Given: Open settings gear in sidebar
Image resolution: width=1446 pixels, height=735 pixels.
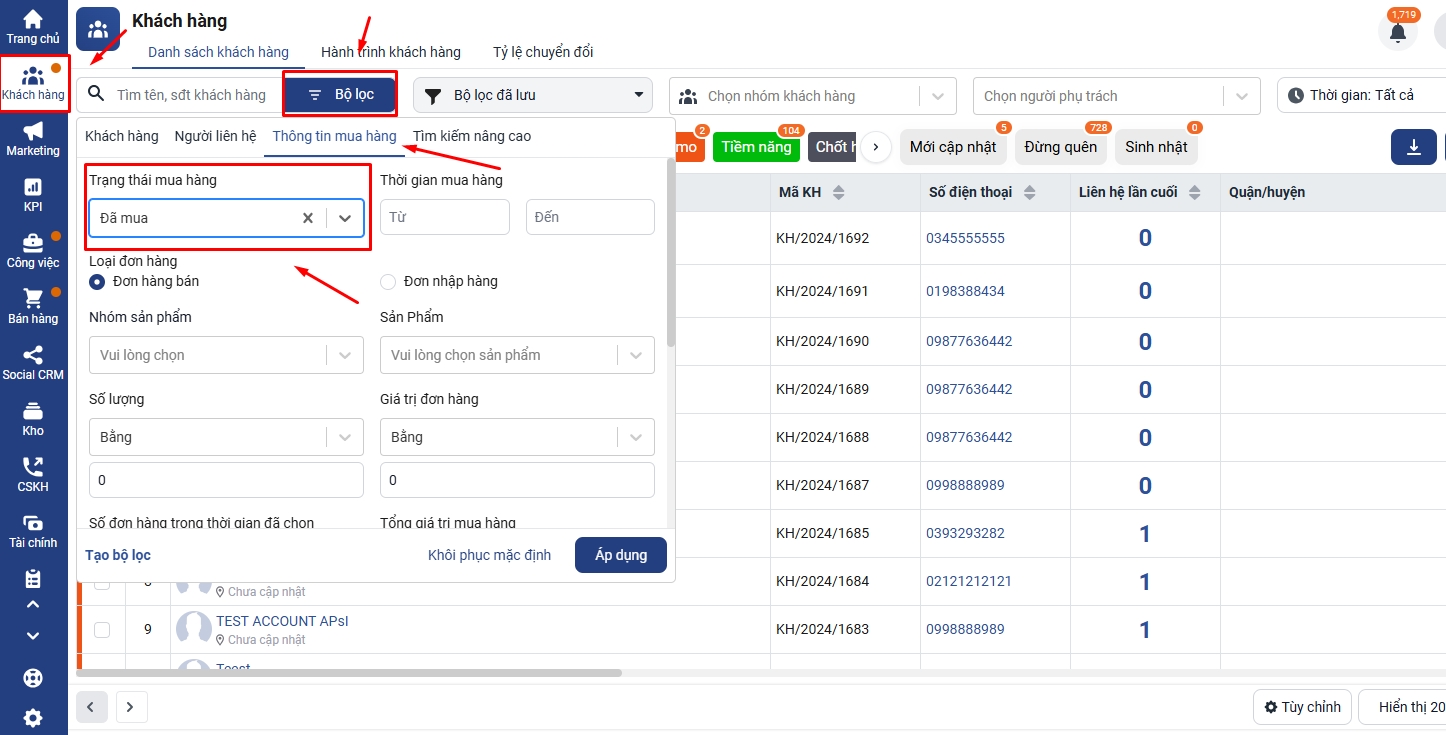Looking at the screenshot, I should coord(33,717).
